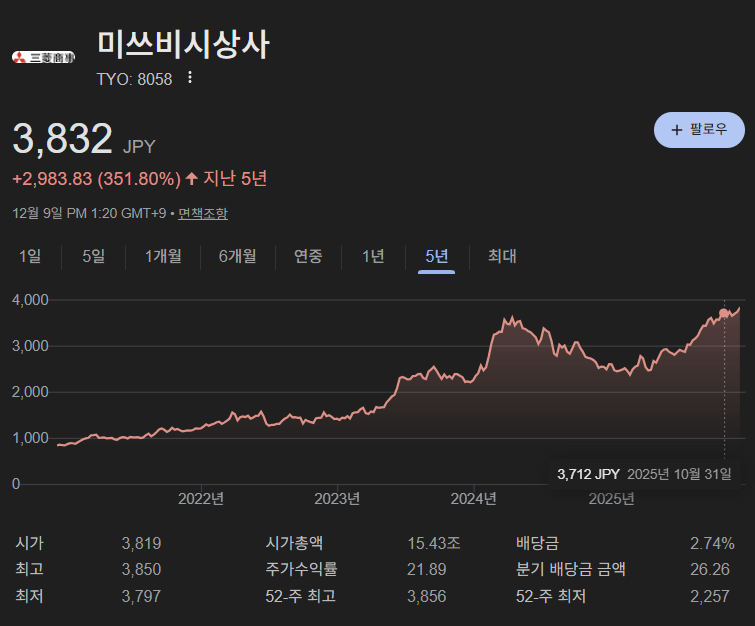Click the 배당금 value 2.74%

coord(712,544)
